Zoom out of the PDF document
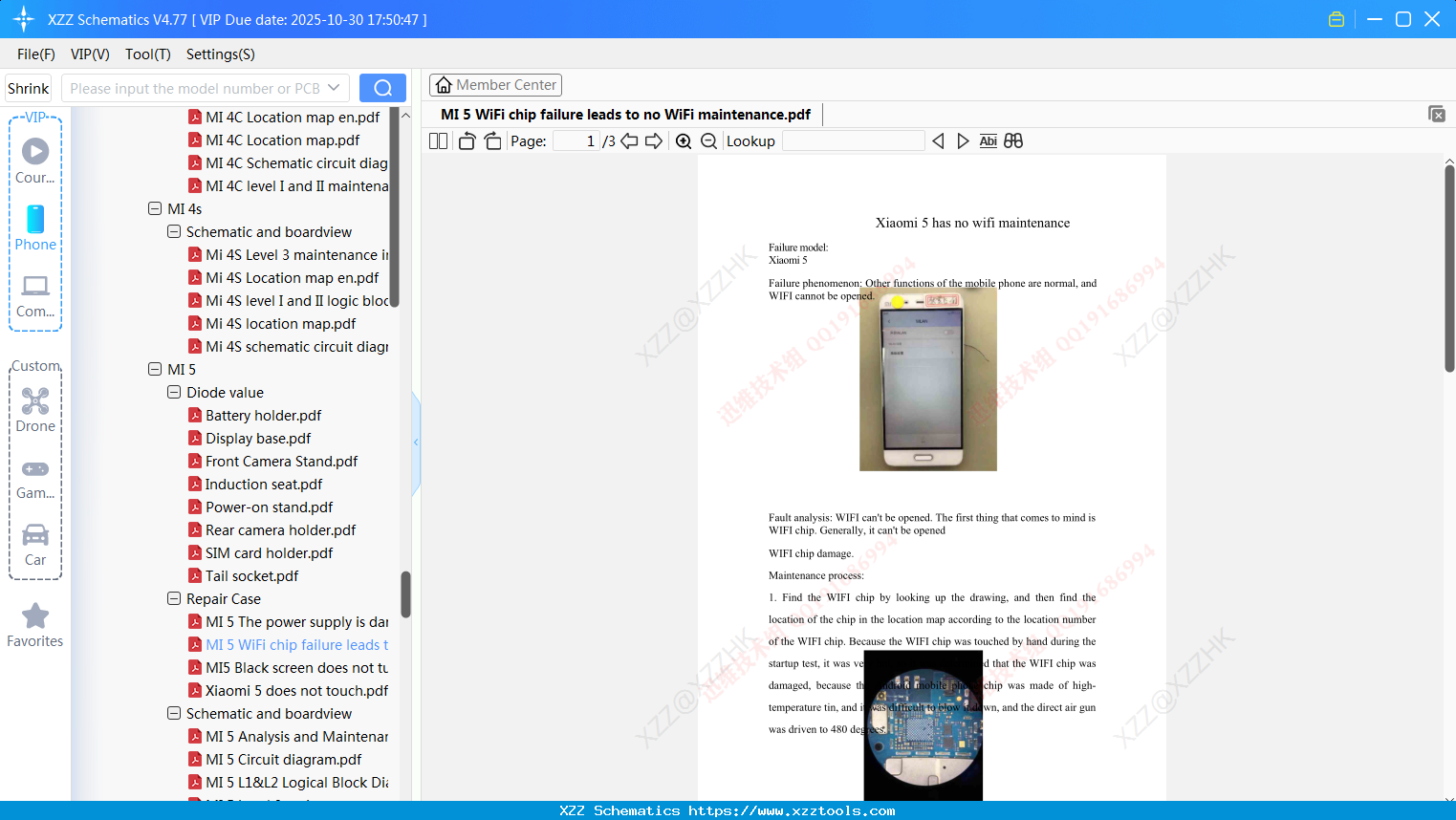1456x820 pixels. point(708,140)
